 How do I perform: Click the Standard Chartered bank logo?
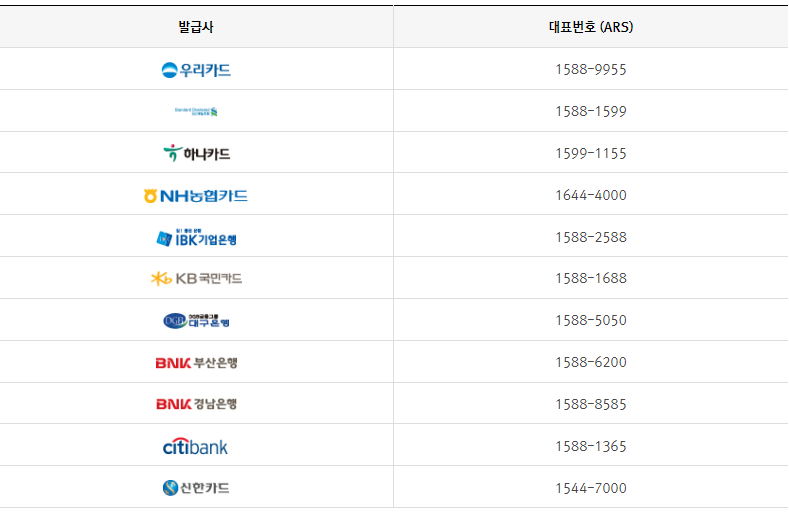[196, 111]
